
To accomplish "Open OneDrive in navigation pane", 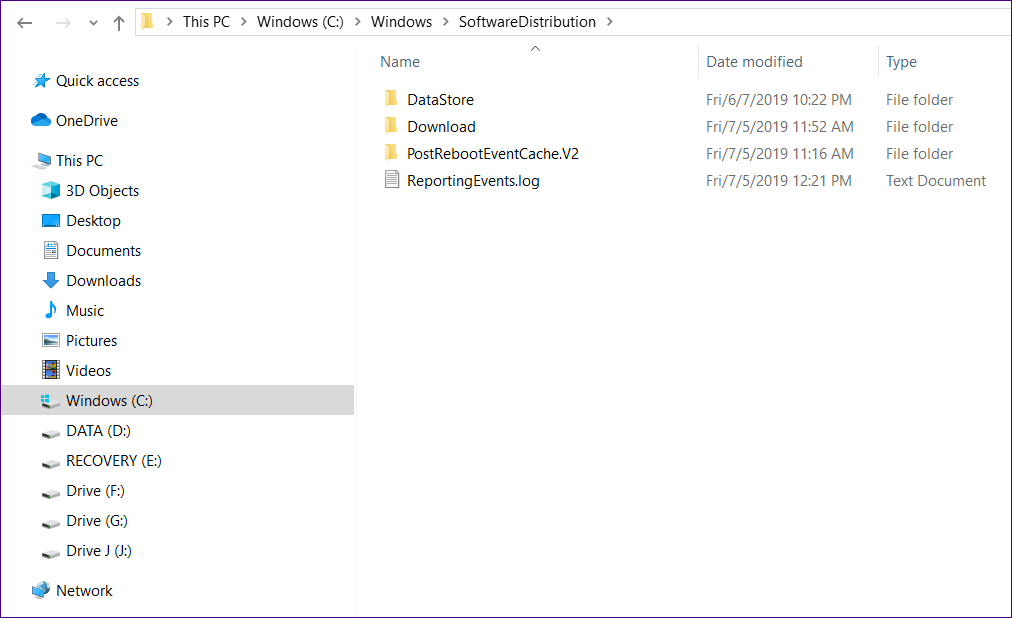I will (x=87, y=121).
